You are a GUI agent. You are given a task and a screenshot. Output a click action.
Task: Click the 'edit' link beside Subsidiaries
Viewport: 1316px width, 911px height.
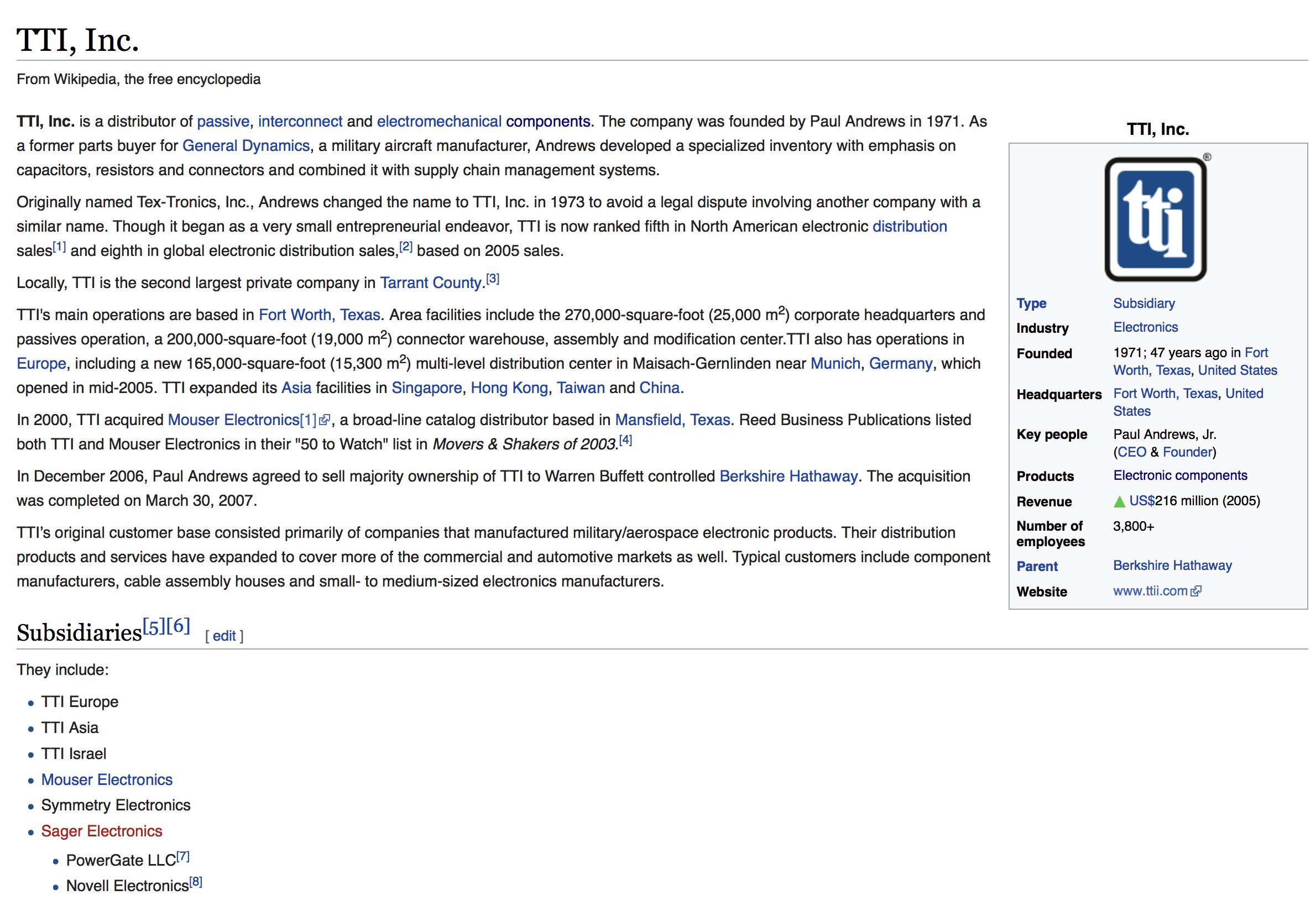(x=224, y=636)
